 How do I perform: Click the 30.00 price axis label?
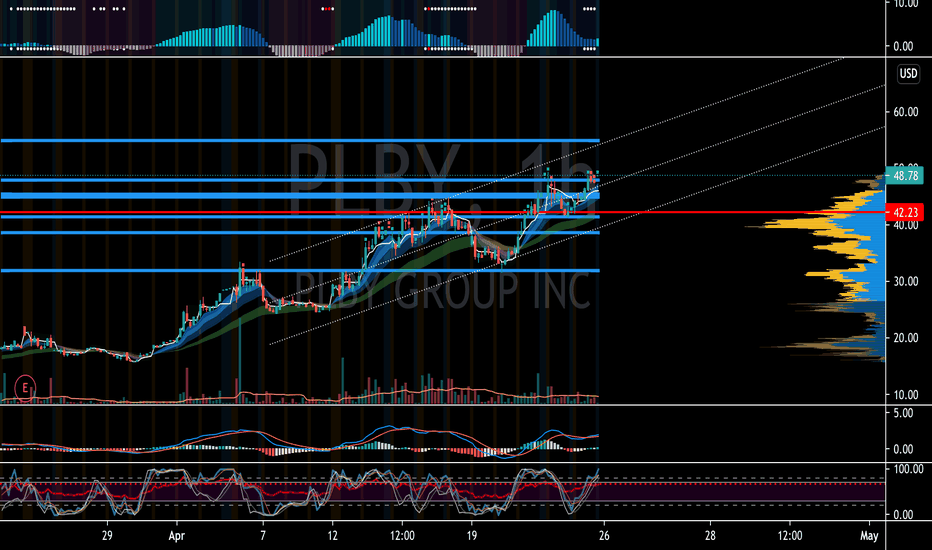[x=905, y=281]
